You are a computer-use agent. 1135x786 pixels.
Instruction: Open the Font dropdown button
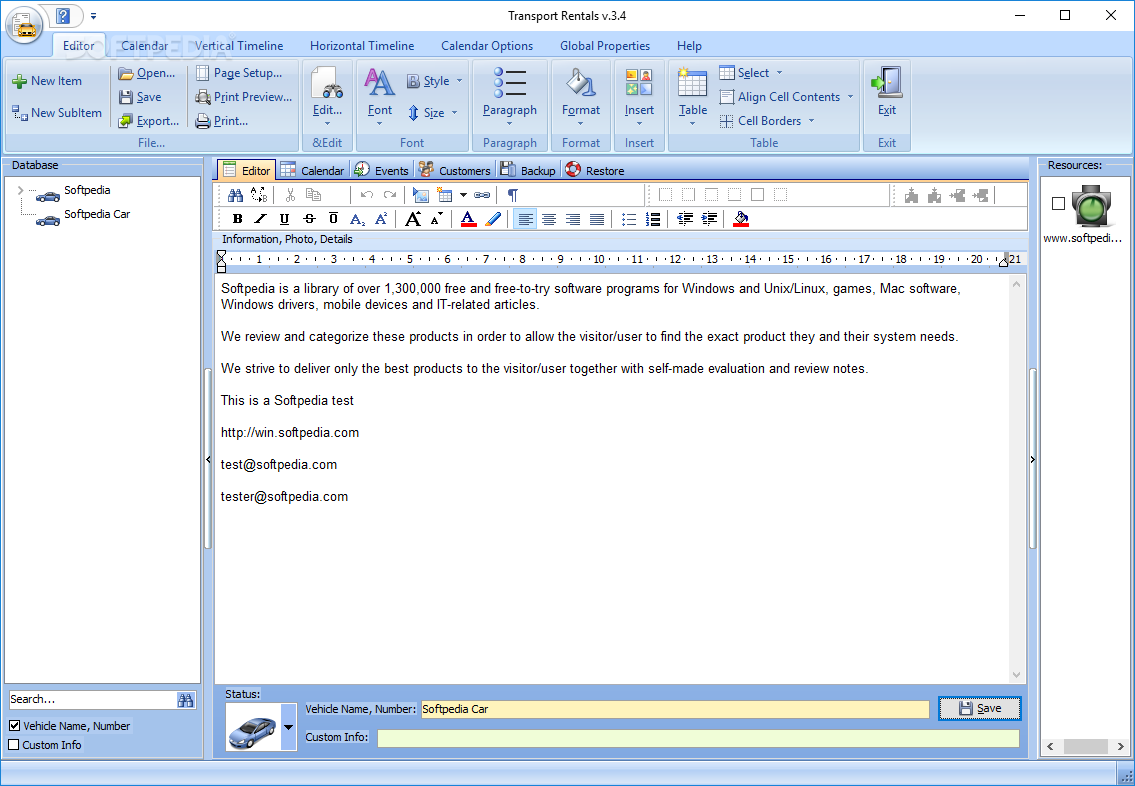click(x=379, y=97)
